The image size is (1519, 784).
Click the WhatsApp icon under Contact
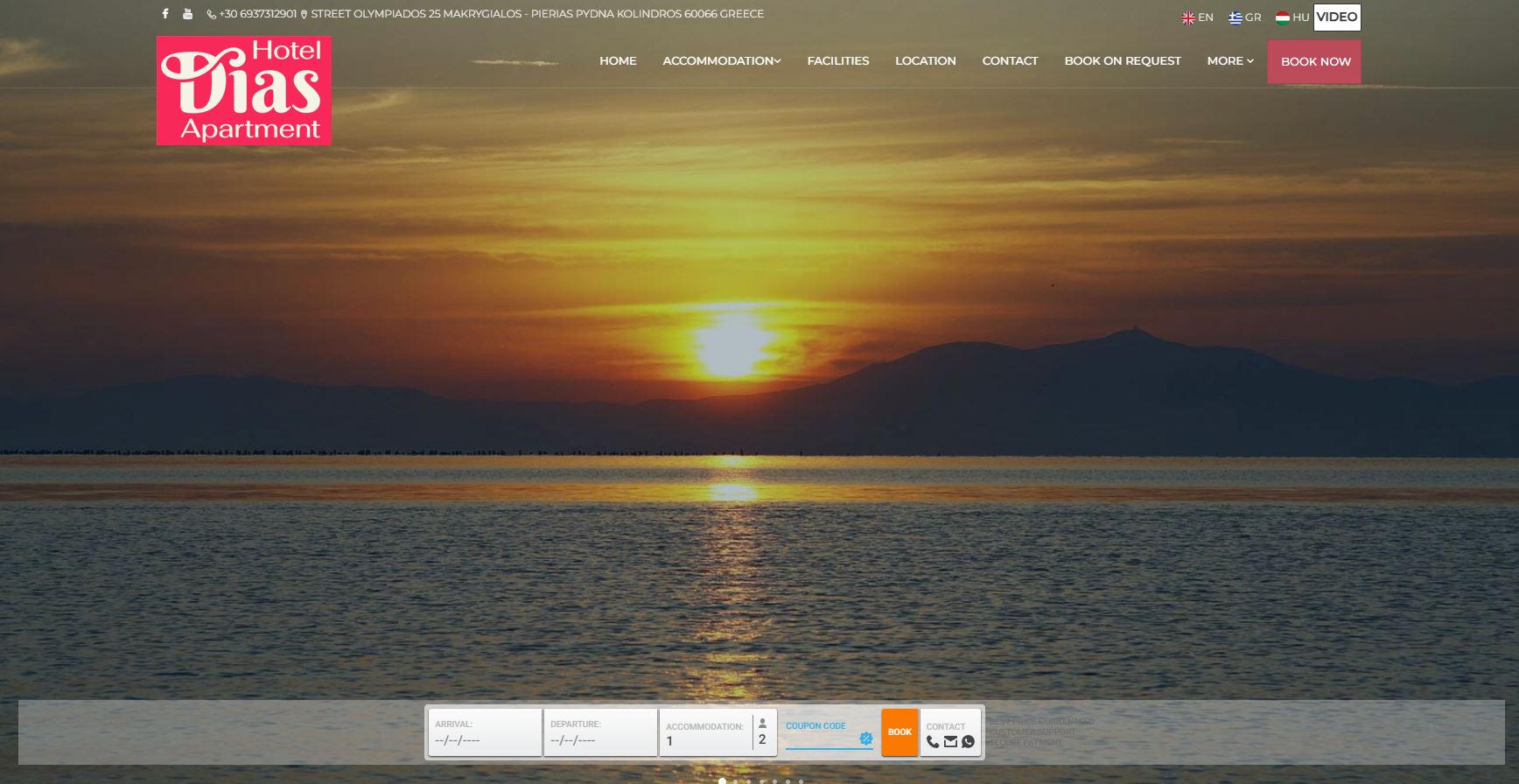[x=968, y=742]
